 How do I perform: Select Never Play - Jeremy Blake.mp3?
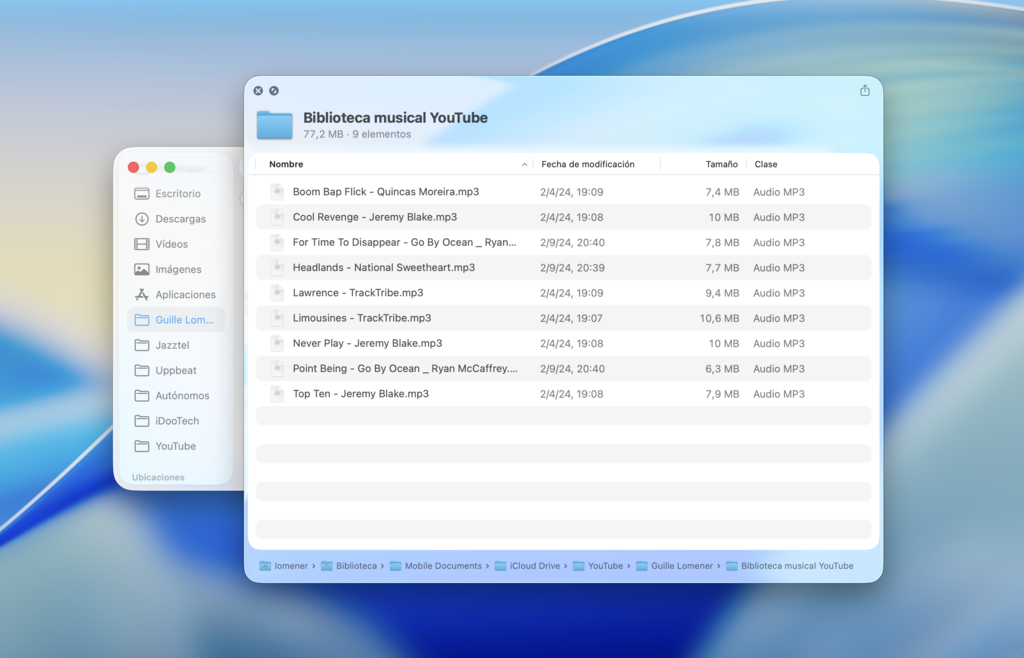tap(368, 343)
